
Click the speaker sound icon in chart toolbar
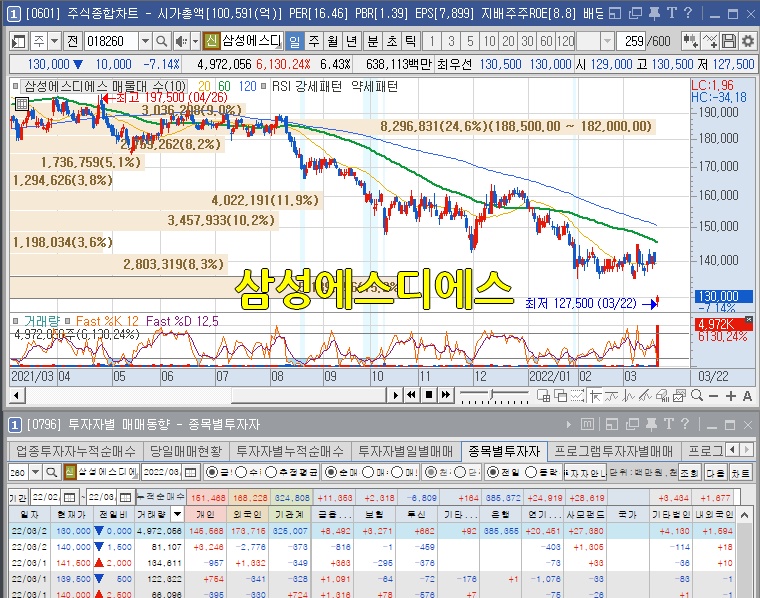tap(180, 42)
